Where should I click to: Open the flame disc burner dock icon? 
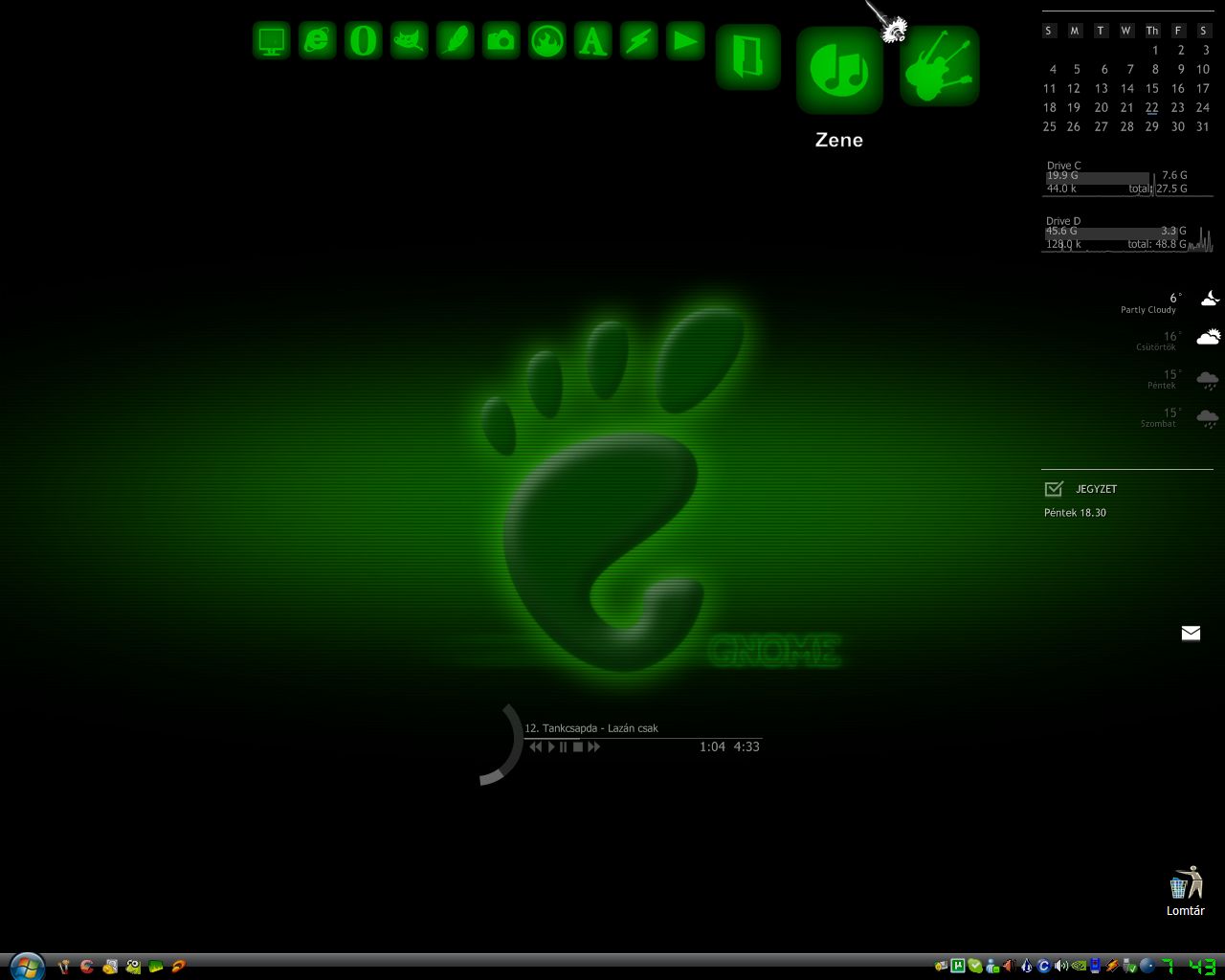coord(547,41)
